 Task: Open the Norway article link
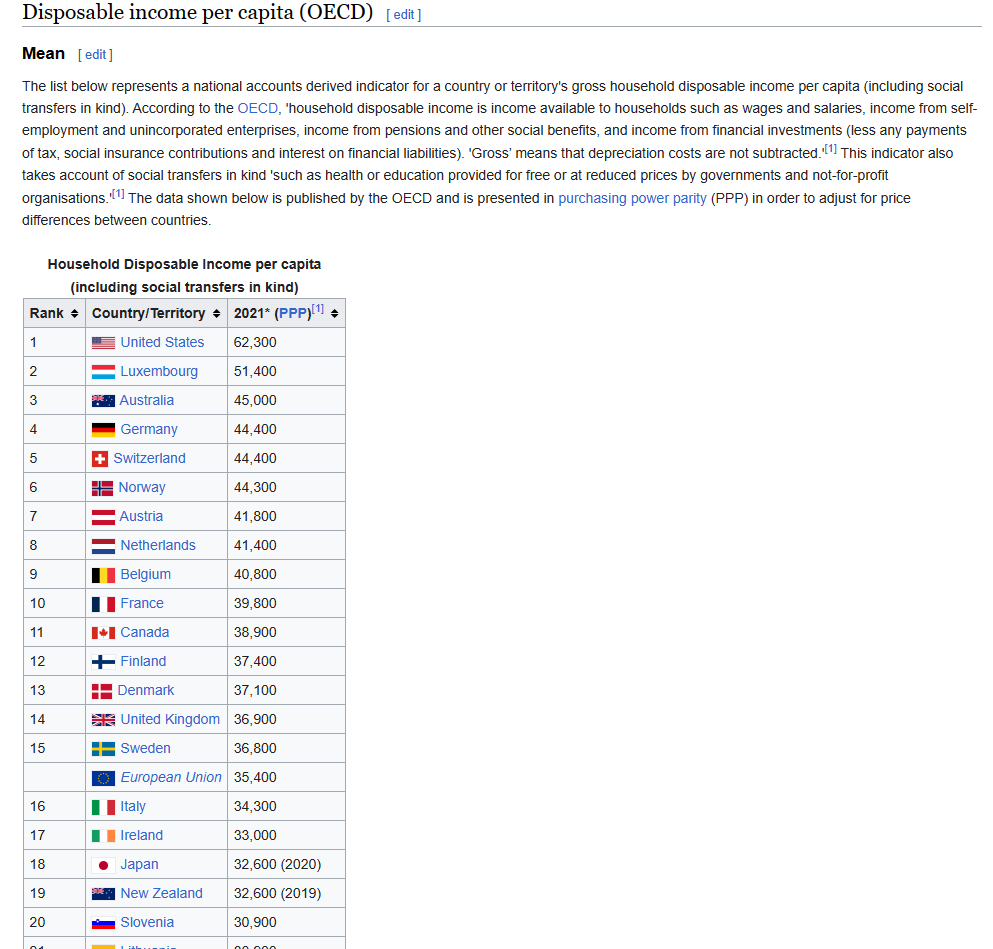click(142, 487)
